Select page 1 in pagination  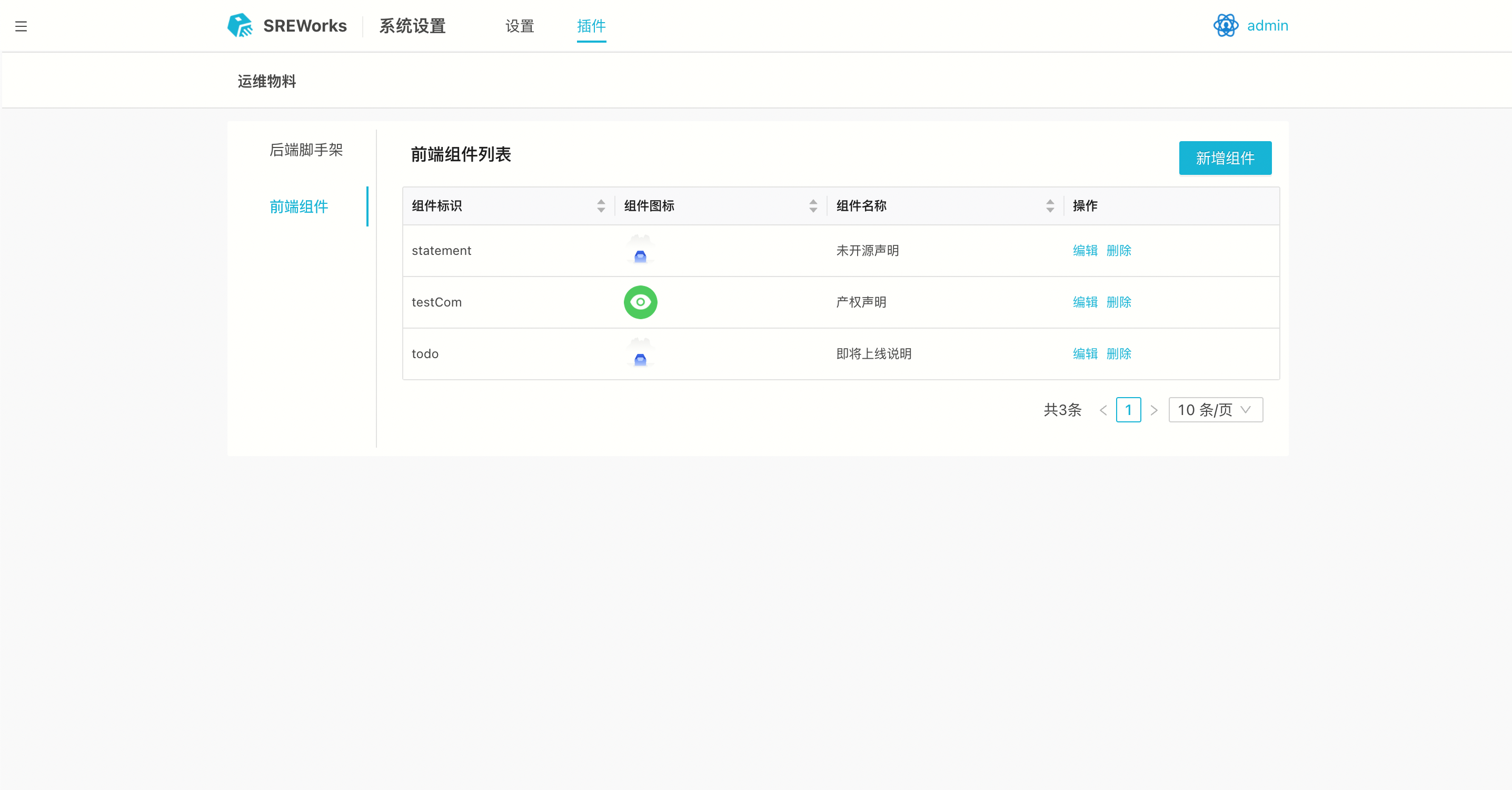(x=1128, y=410)
